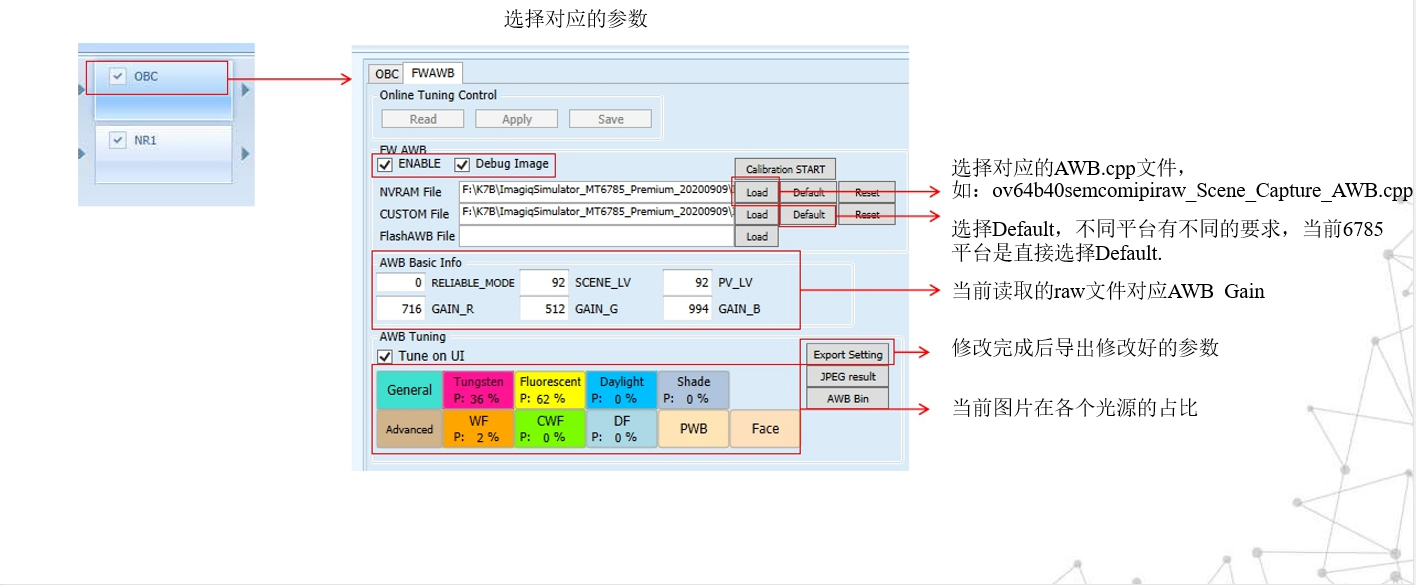Open the Face tuning panel

(x=764, y=428)
